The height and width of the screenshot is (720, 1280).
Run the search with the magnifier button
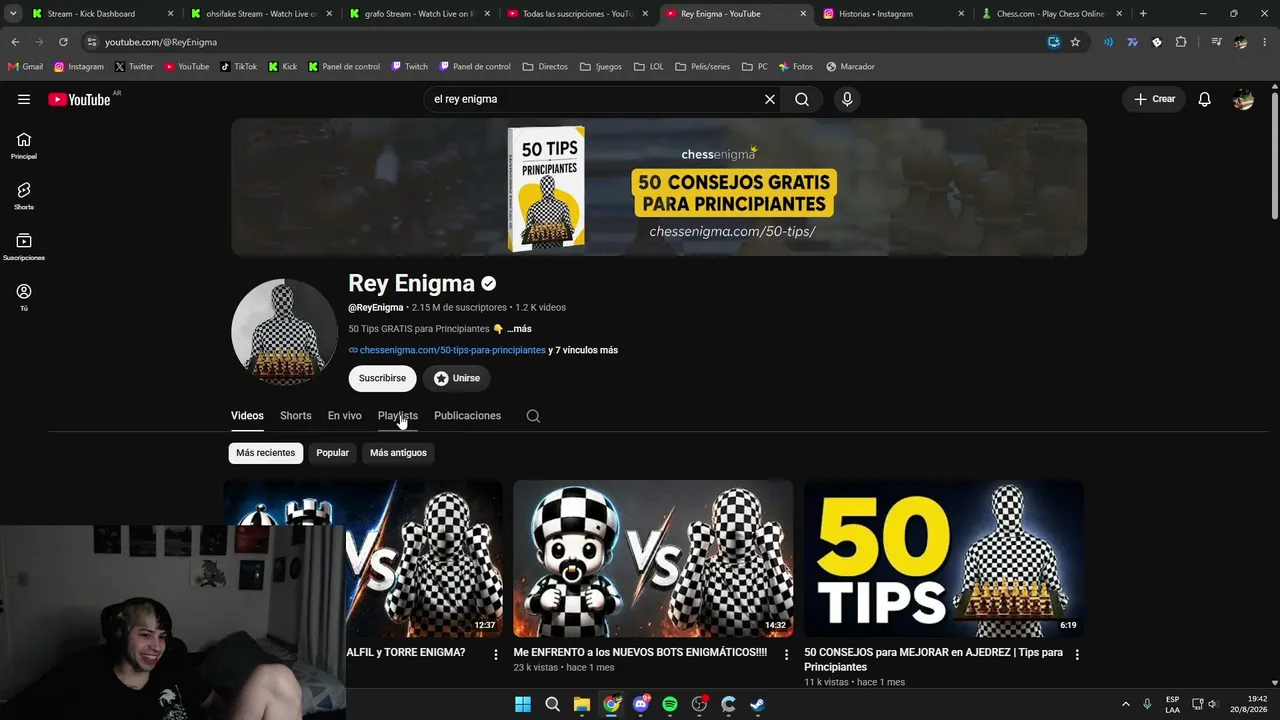click(802, 99)
